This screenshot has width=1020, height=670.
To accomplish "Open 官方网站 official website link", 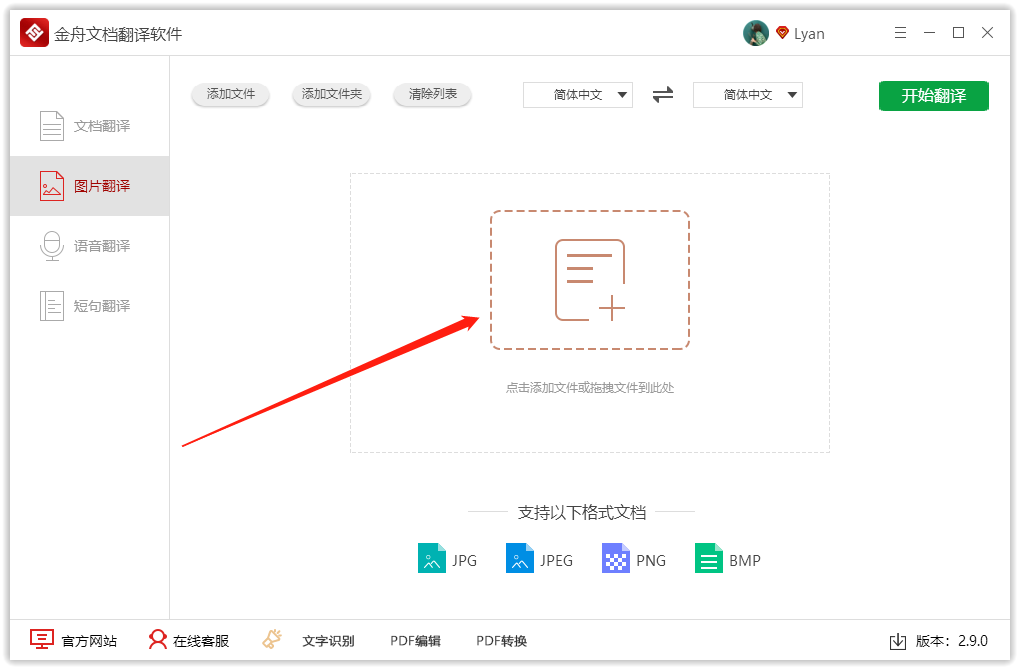I will [74, 641].
